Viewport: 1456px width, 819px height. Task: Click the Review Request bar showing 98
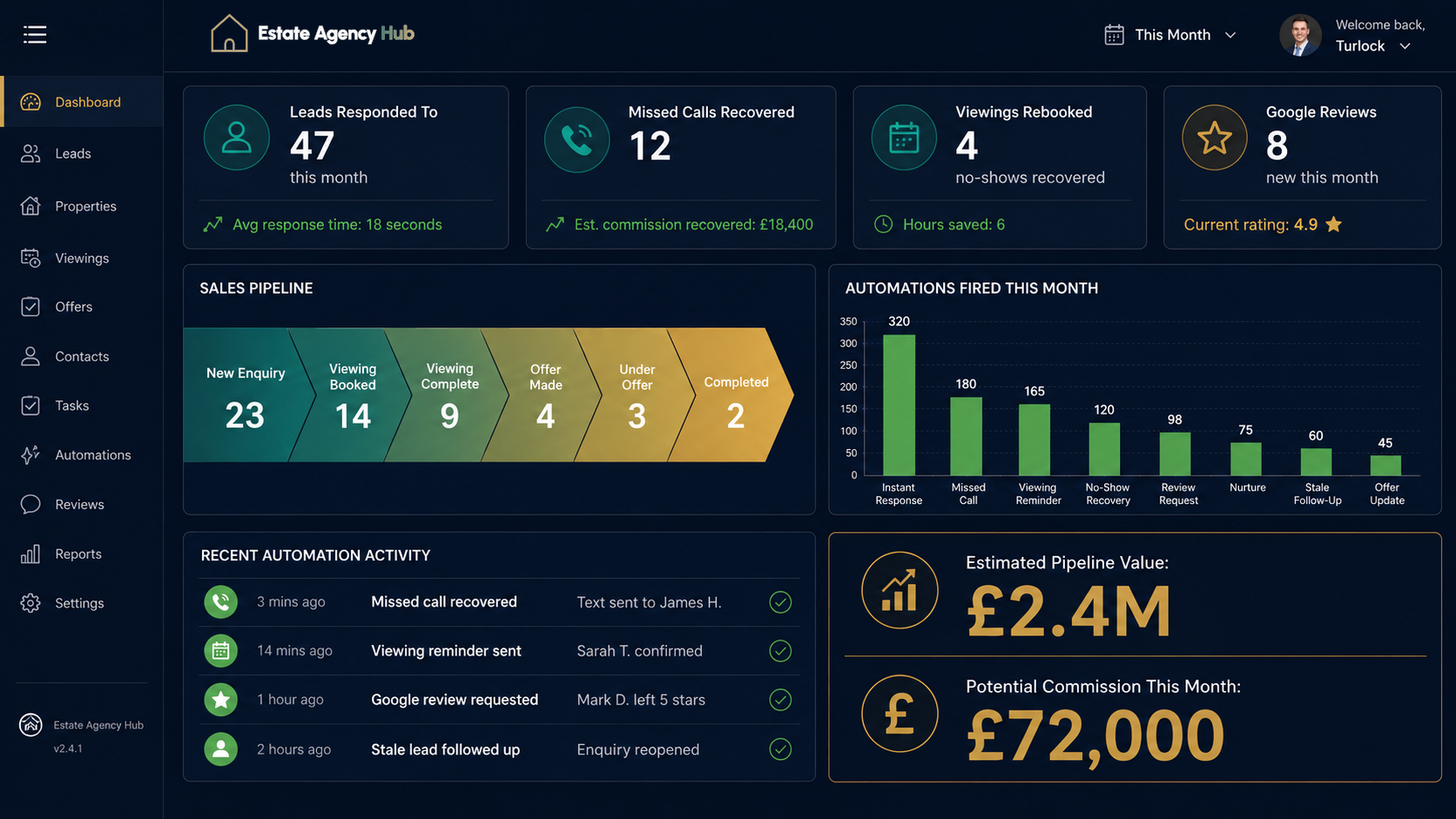[1175, 453]
